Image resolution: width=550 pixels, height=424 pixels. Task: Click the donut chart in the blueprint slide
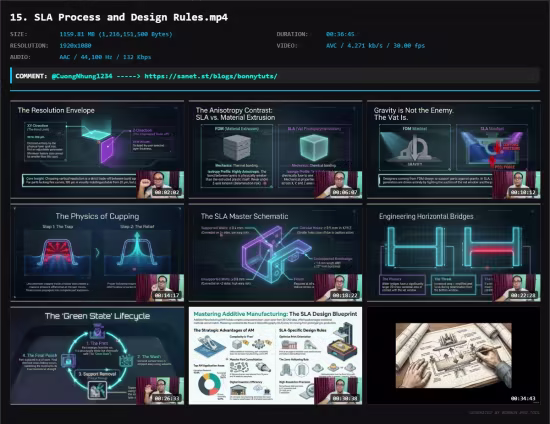[x=209, y=384]
